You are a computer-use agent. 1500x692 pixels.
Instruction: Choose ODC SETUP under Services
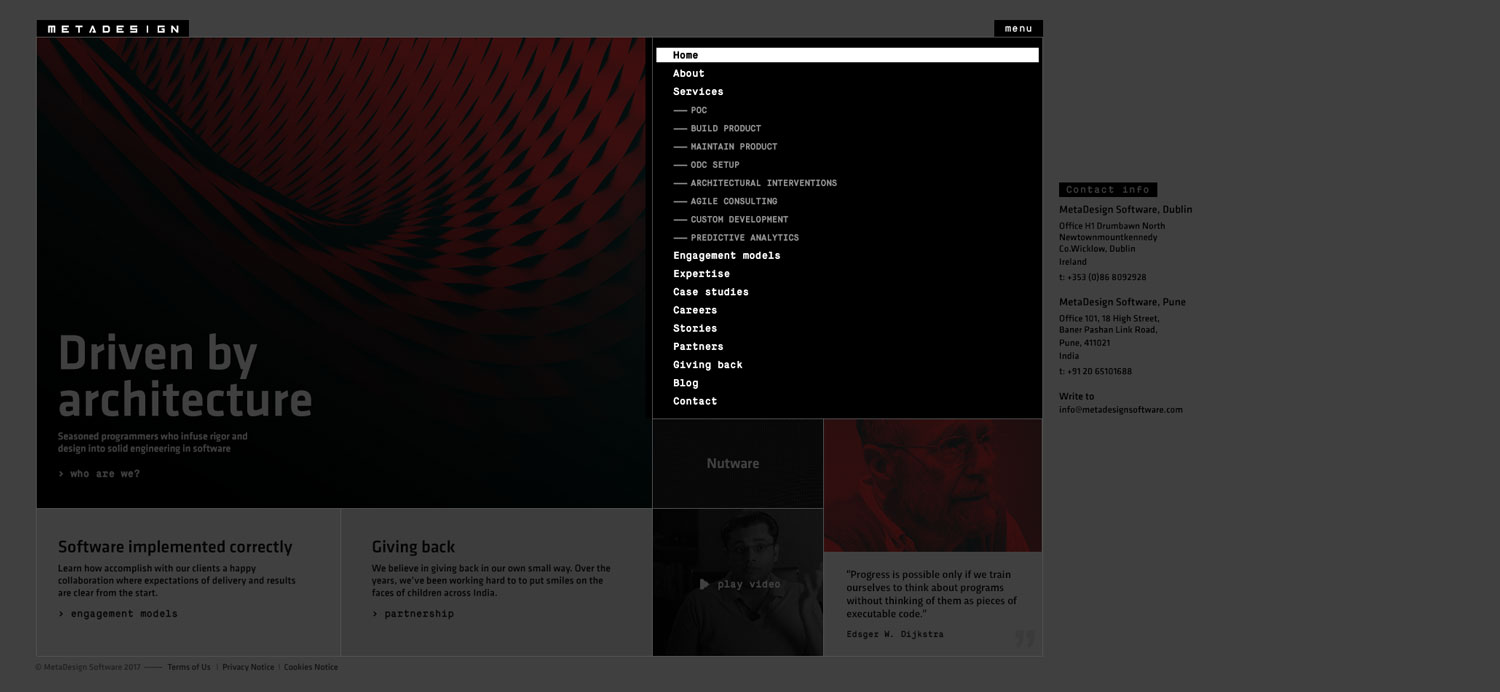(x=713, y=164)
